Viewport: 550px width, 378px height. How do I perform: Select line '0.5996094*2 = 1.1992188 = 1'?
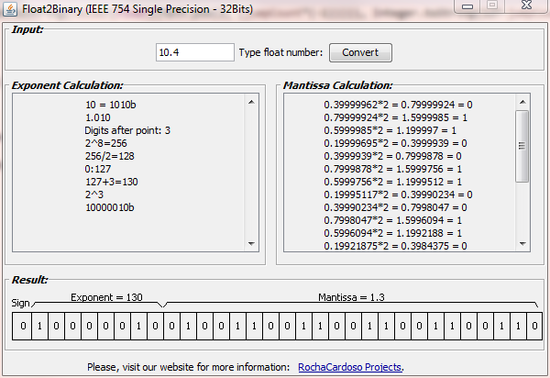pyautogui.click(x=393, y=233)
